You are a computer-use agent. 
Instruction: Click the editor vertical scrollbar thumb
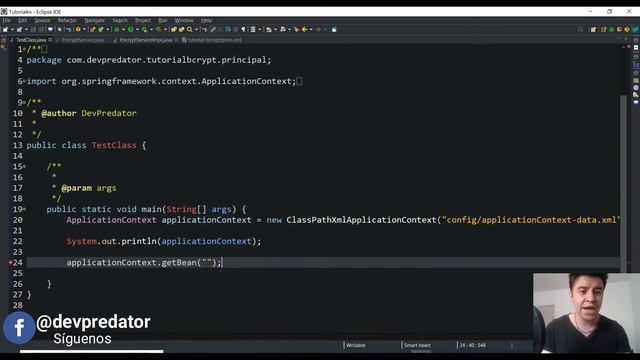623,184
